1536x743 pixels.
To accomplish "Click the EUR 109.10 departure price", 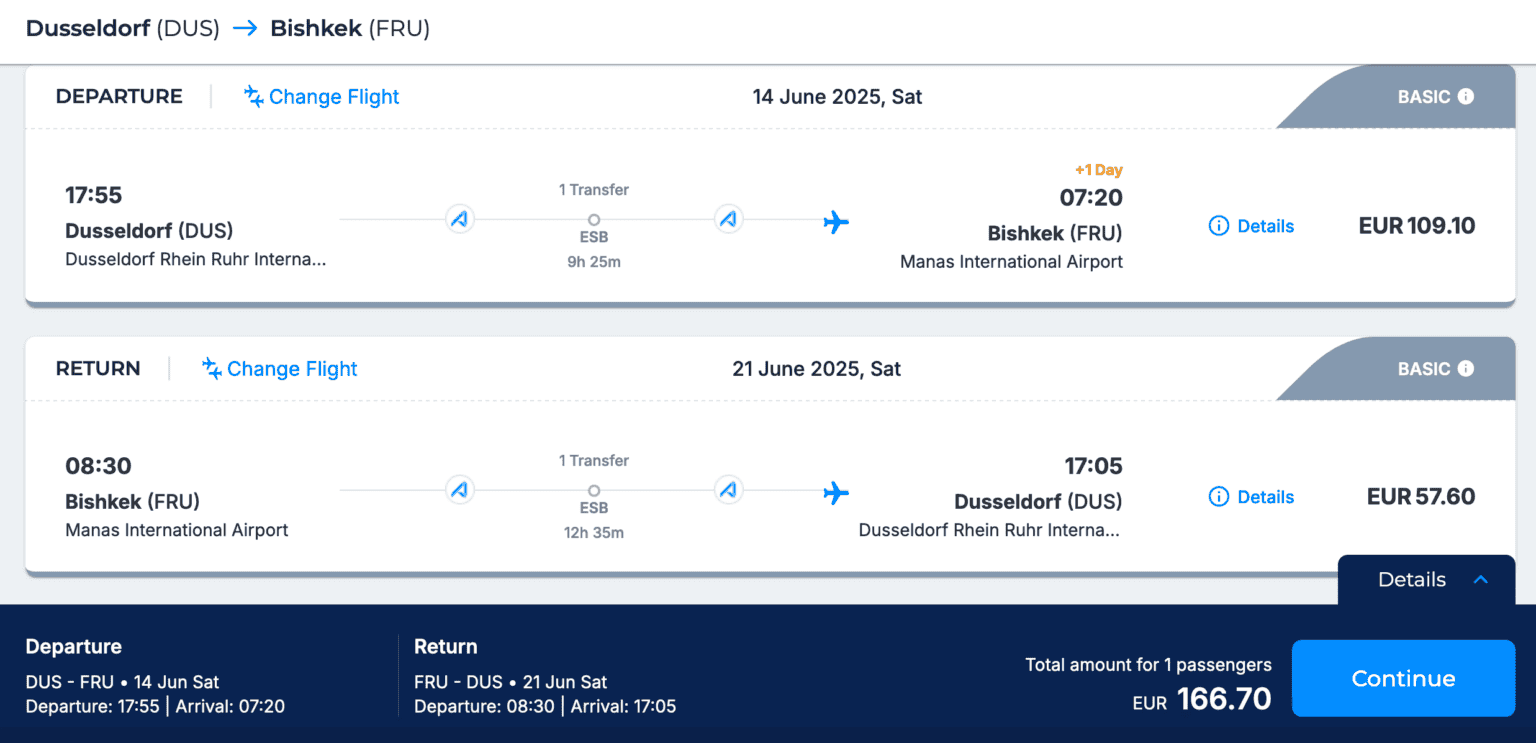I will point(1416,226).
